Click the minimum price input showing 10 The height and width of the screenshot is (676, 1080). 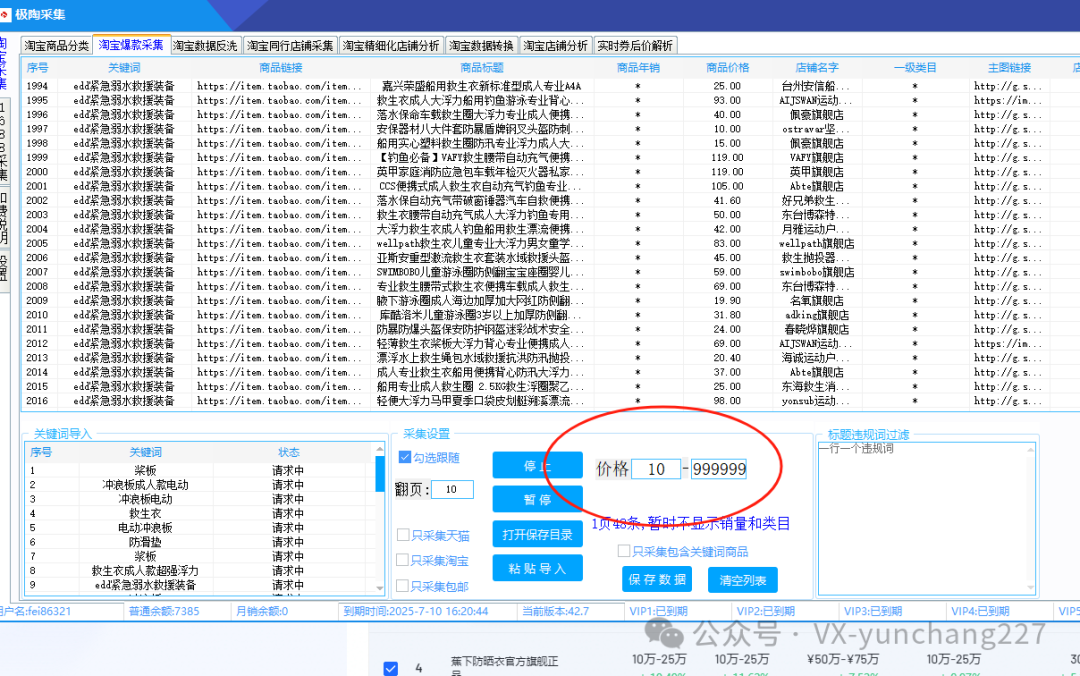[657, 468]
